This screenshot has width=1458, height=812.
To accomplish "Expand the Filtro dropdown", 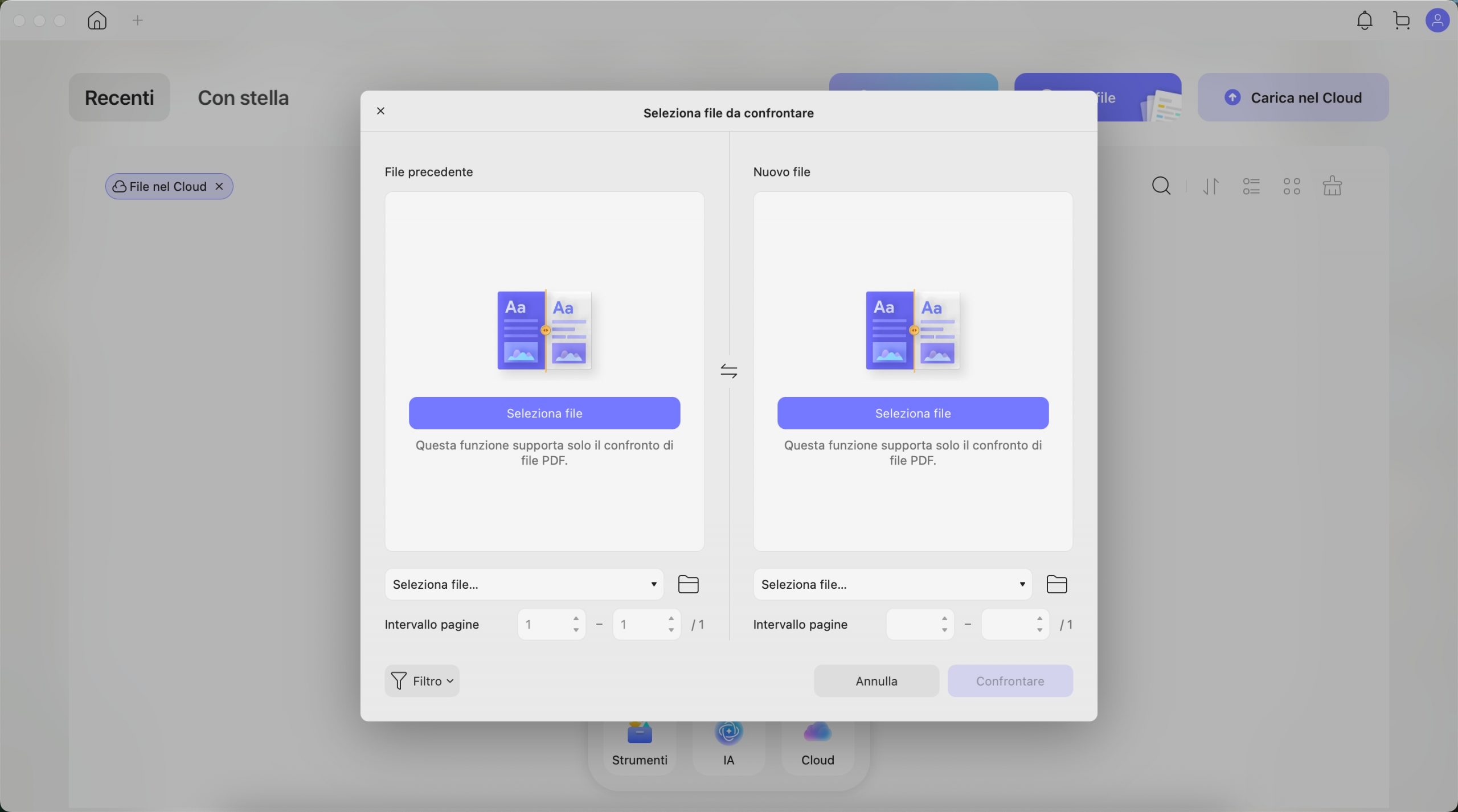I will pos(422,681).
